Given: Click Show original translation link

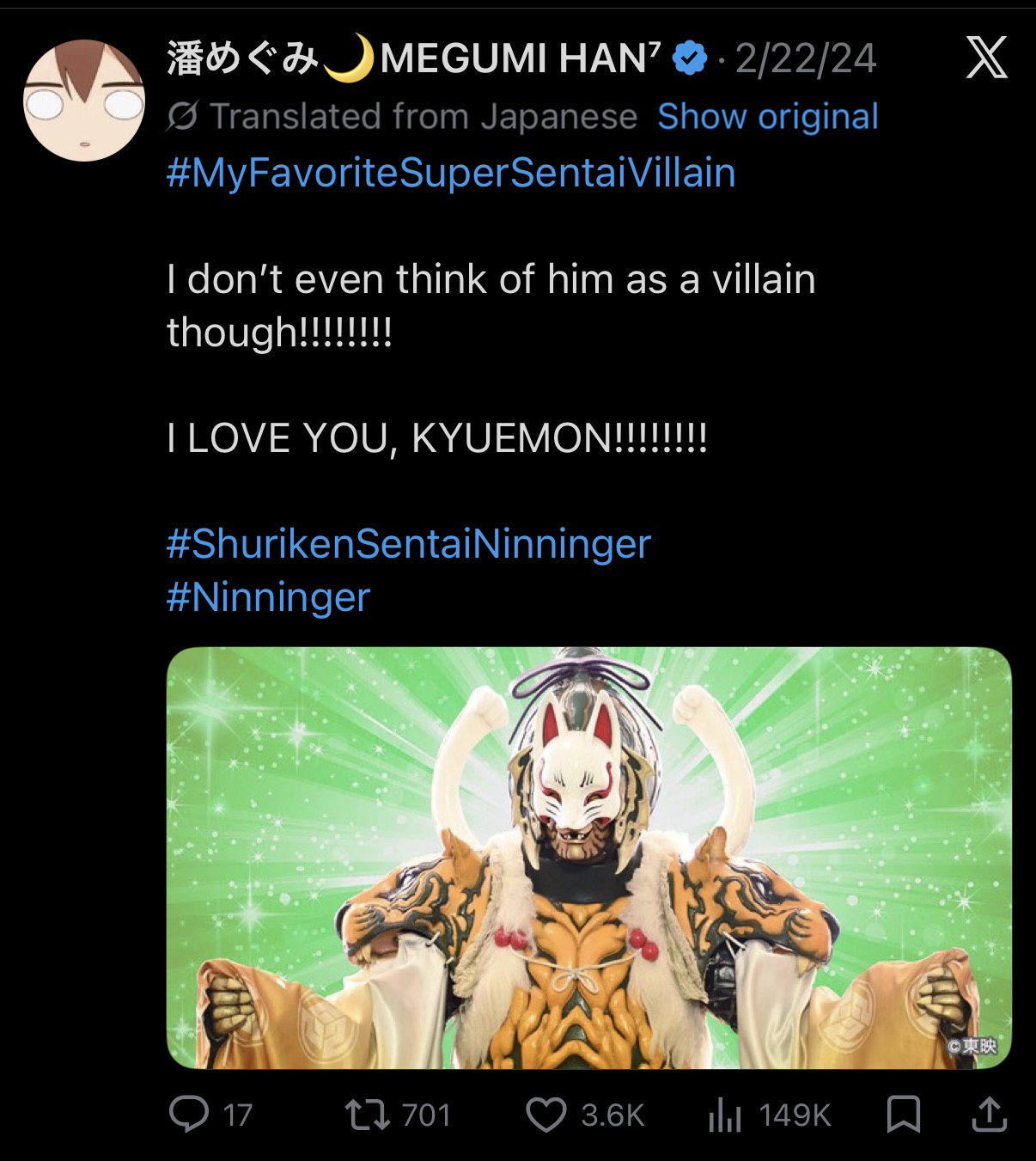Looking at the screenshot, I should [768, 116].
